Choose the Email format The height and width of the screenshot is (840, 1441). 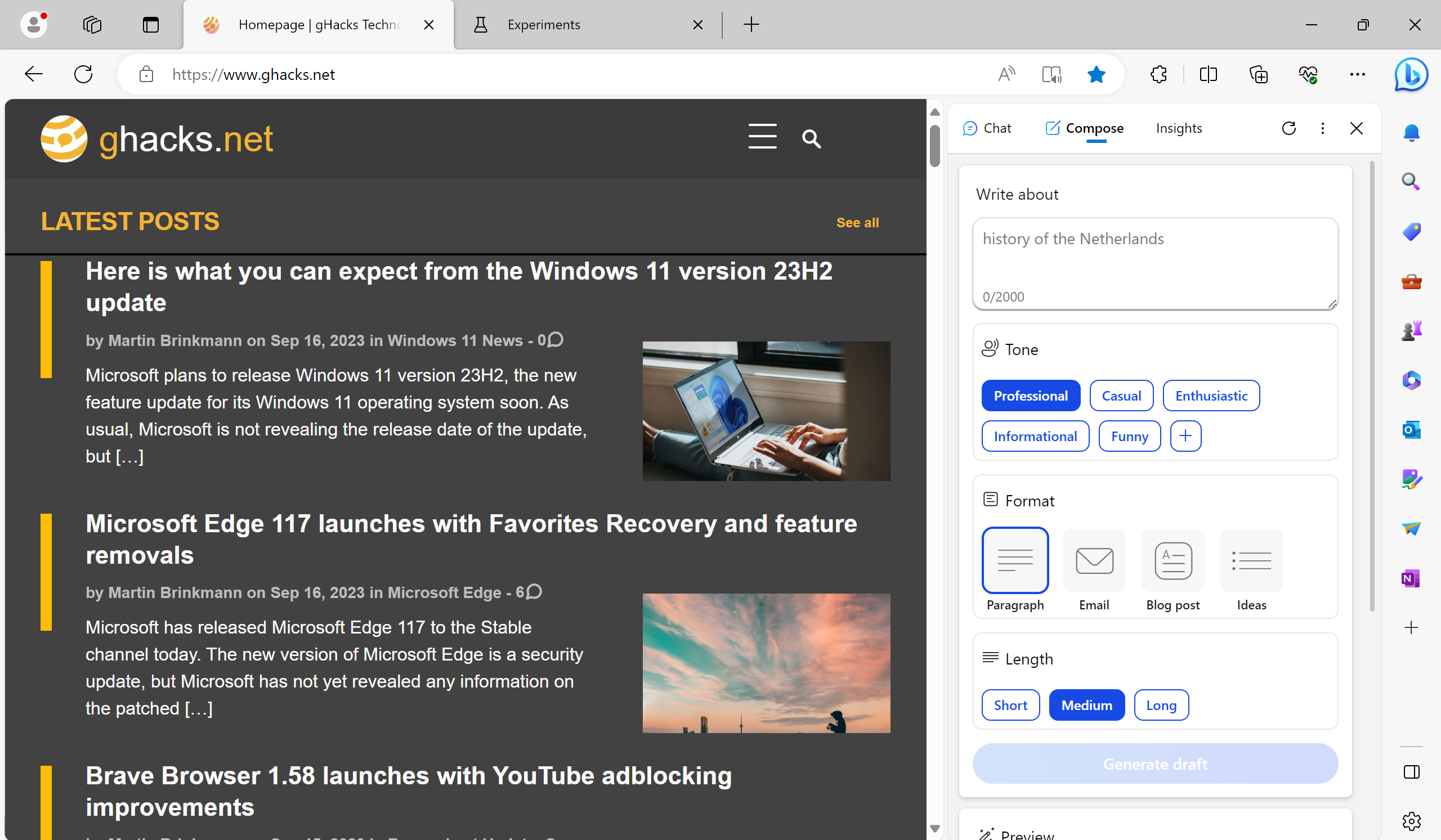point(1094,569)
